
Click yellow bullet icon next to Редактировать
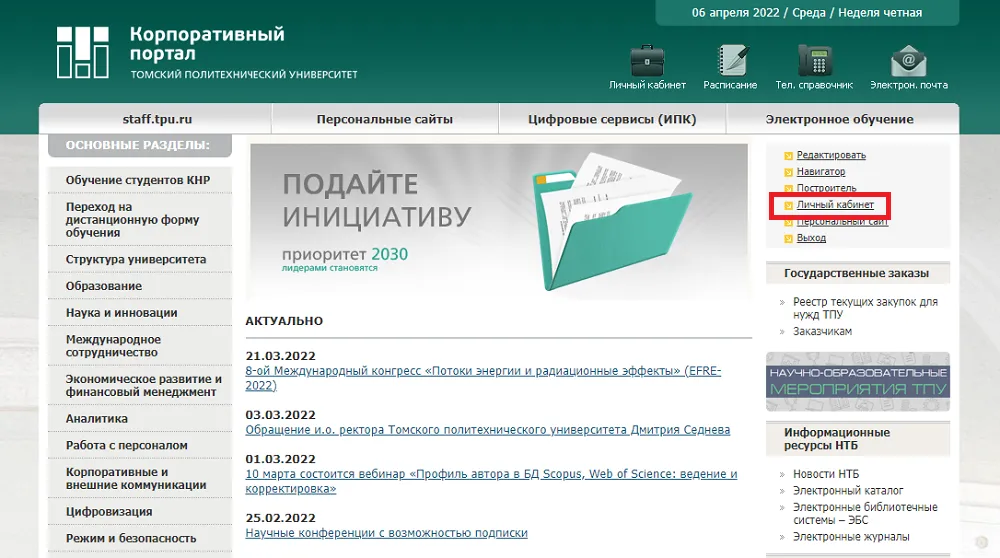(788, 156)
